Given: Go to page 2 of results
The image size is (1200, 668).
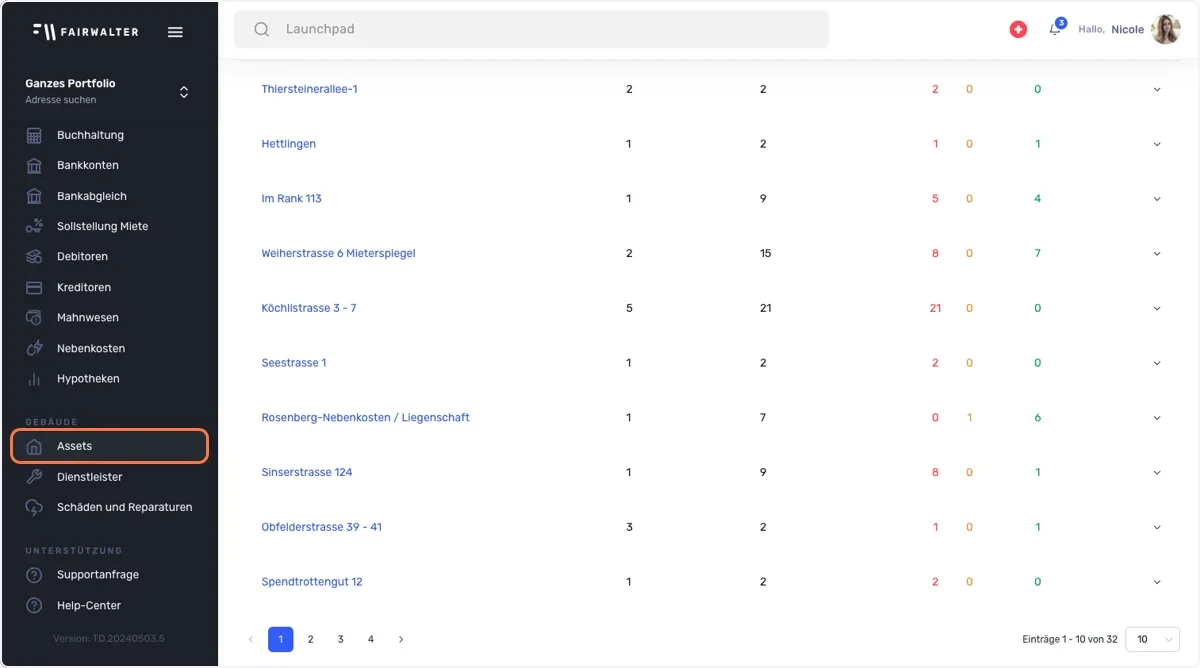Looking at the screenshot, I should click(x=311, y=639).
